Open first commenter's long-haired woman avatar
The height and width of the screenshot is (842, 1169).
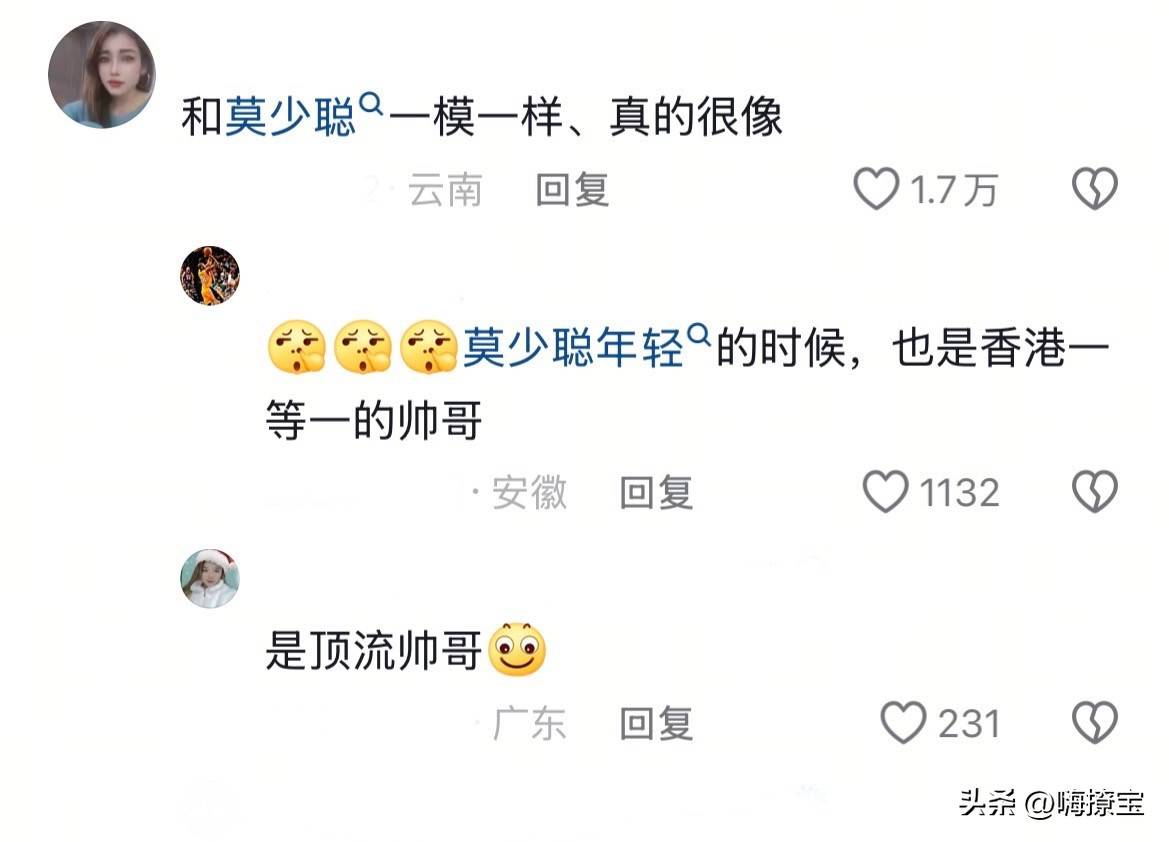(102, 75)
